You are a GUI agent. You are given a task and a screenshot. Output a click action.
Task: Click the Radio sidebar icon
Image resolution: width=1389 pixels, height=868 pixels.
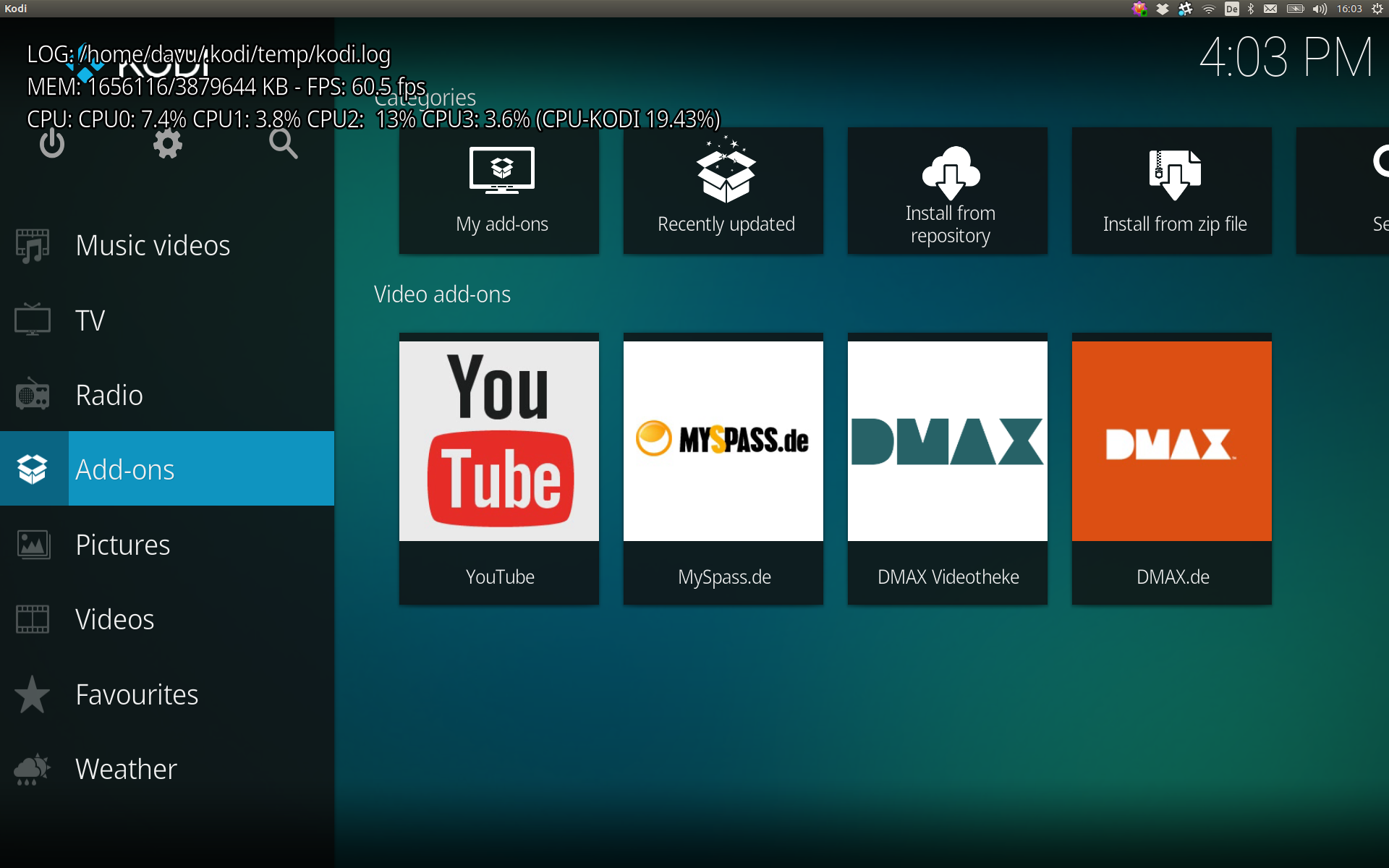[x=33, y=395]
